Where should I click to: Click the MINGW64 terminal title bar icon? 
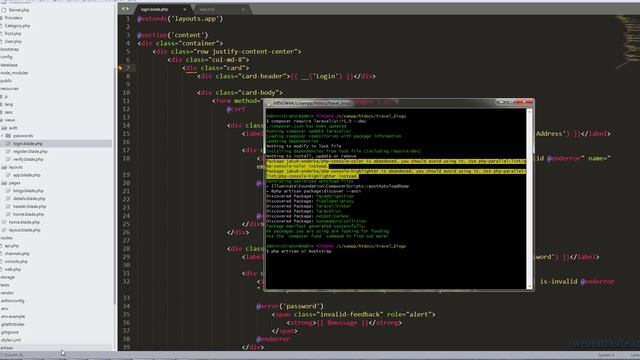click(x=269, y=103)
